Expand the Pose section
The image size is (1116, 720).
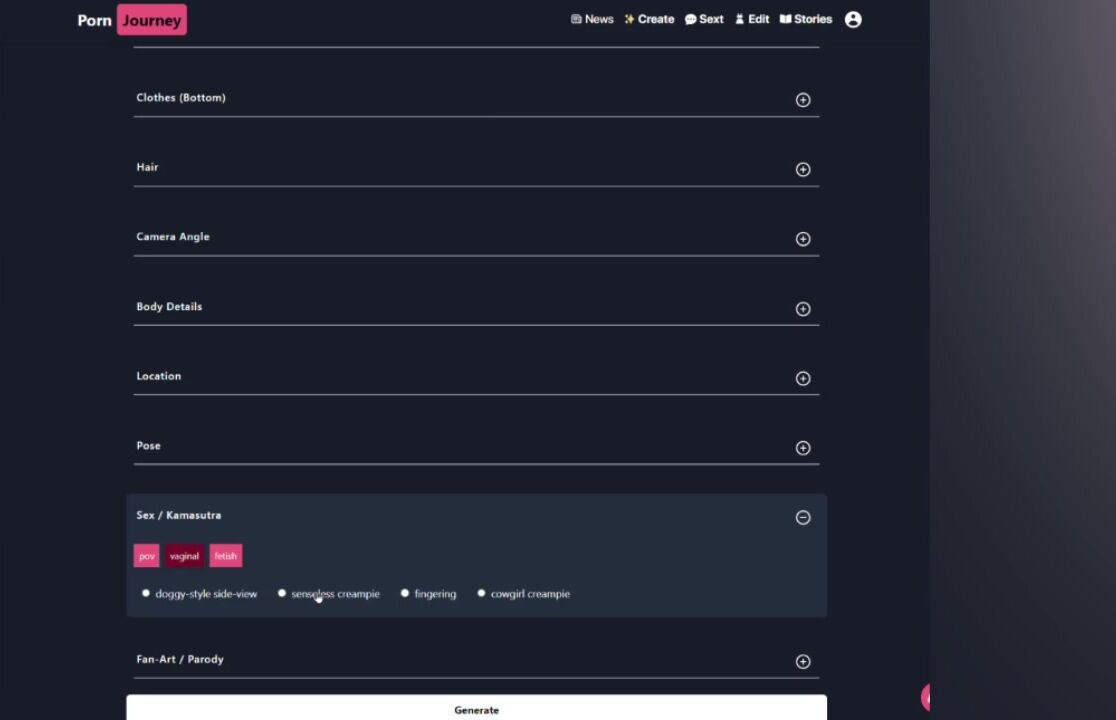(x=802, y=448)
